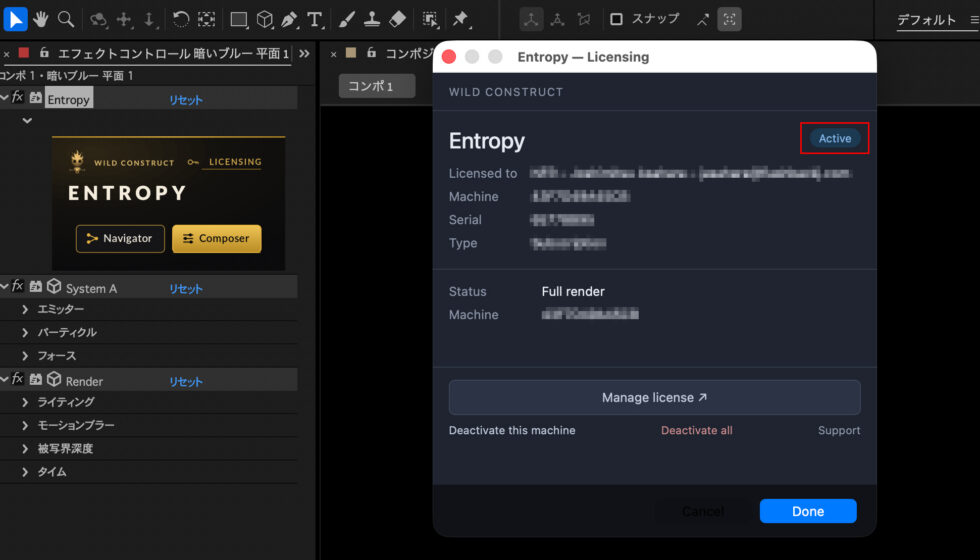This screenshot has width=980, height=560.
Task: Click the コンポ1 breadcrumb button
Action: pos(377,86)
